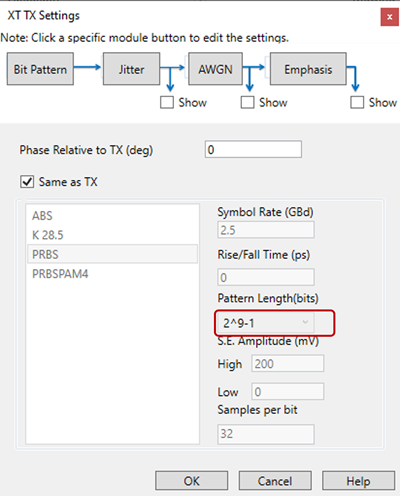Screen dimensions: 400x496
Task: Enable Show checkbox after Emphasis module
Action: point(357,102)
